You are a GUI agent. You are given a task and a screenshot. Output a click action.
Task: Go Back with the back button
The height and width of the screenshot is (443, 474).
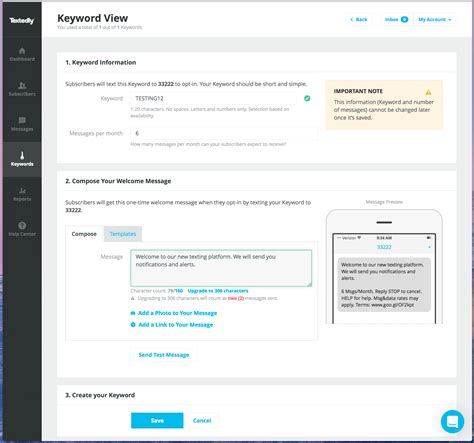[359, 20]
